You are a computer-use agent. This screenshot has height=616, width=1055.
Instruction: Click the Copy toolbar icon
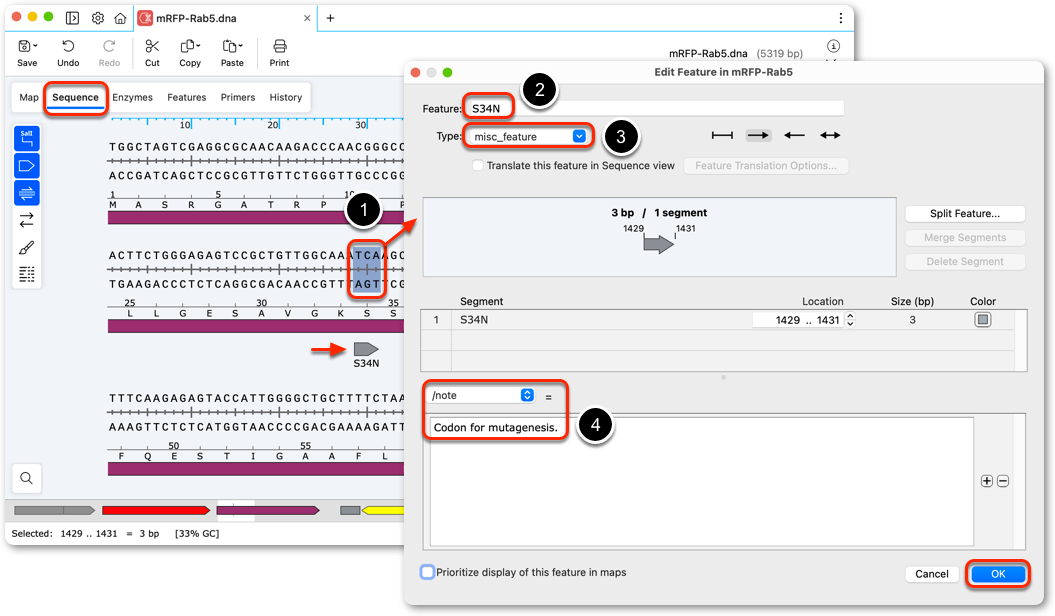coord(187,46)
